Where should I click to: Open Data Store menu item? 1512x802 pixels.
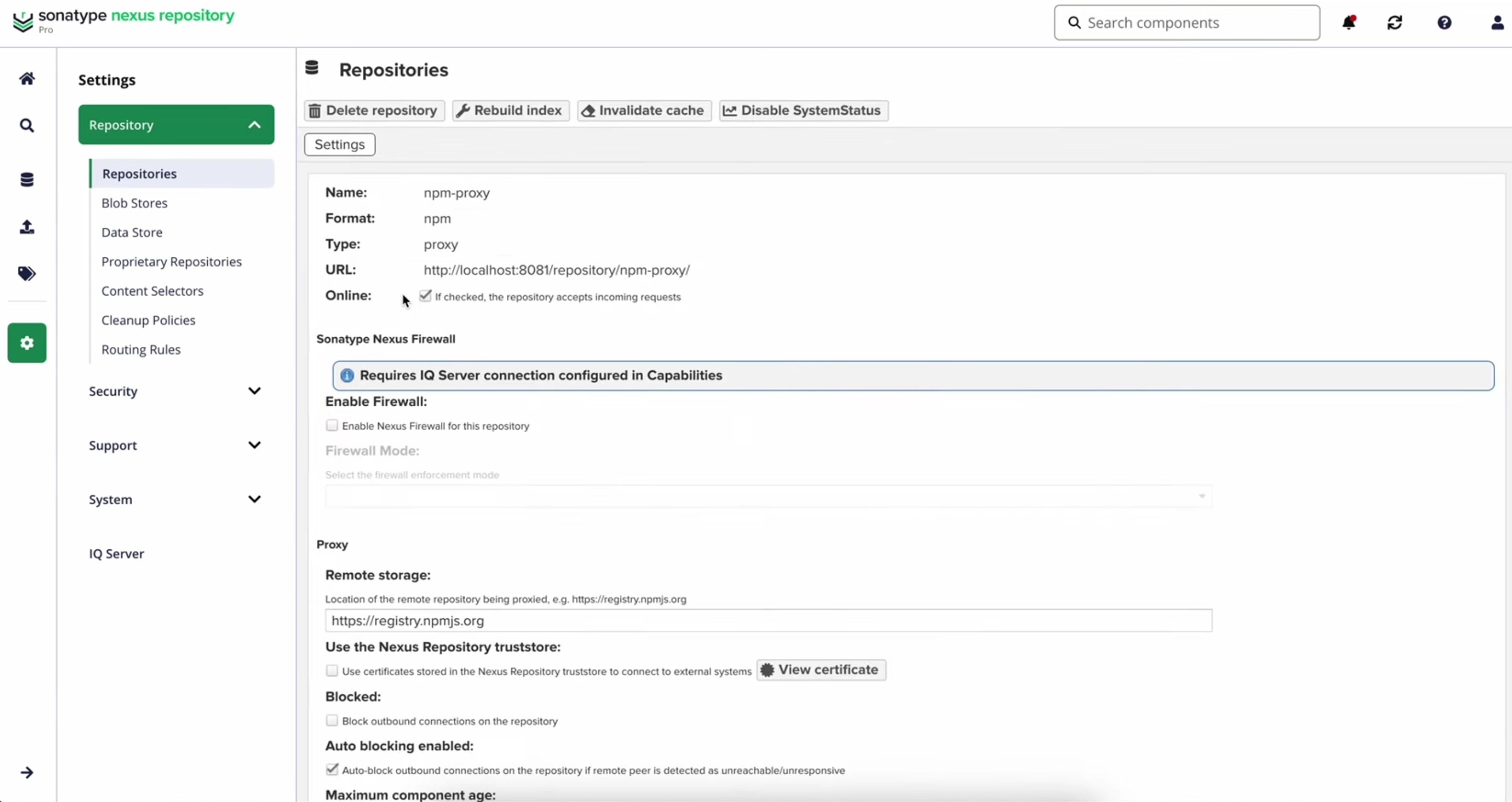tap(132, 232)
